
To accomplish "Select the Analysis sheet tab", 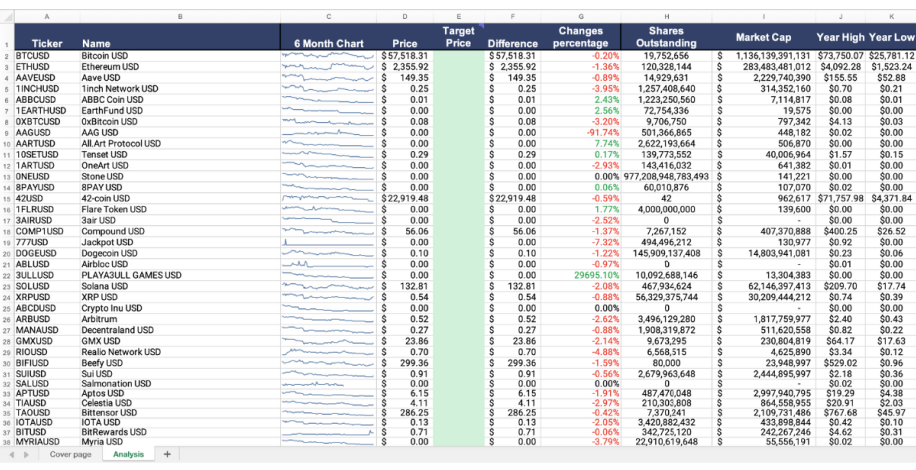I will tap(129, 455).
